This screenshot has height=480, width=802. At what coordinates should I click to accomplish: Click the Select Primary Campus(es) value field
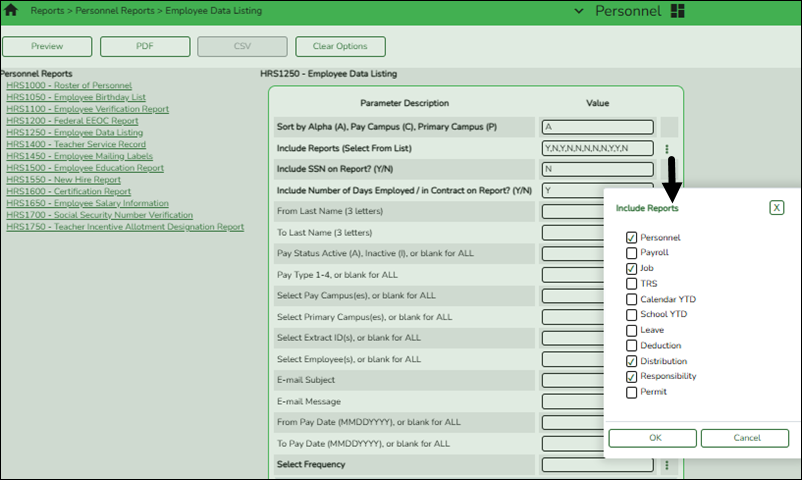pyautogui.click(x=573, y=317)
